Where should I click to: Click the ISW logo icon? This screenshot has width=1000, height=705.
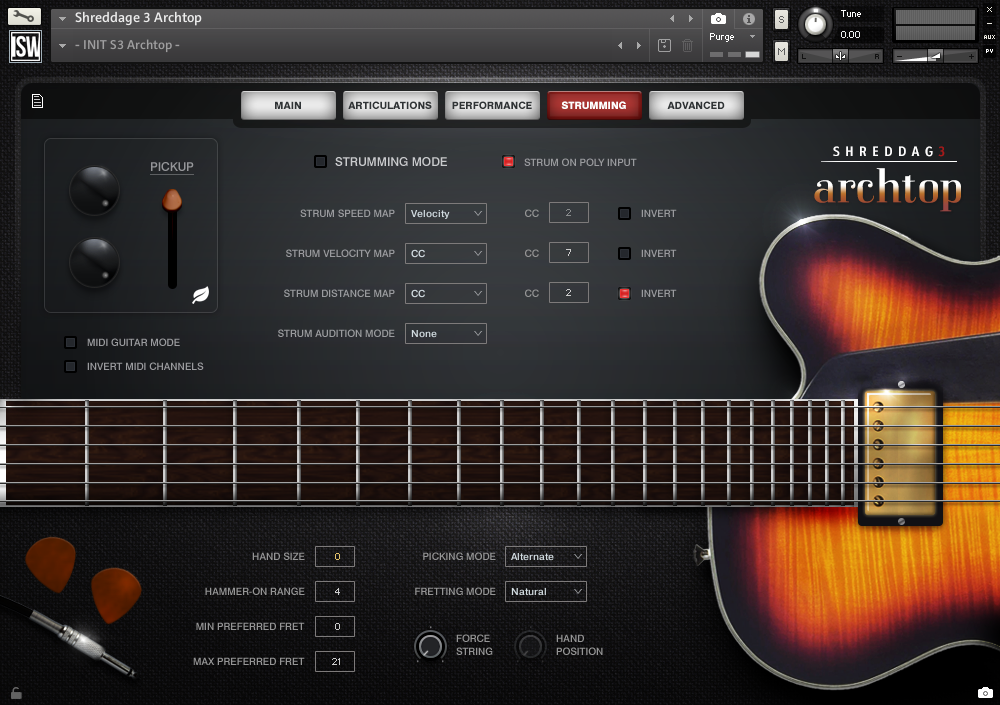click(x=24, y=46)
